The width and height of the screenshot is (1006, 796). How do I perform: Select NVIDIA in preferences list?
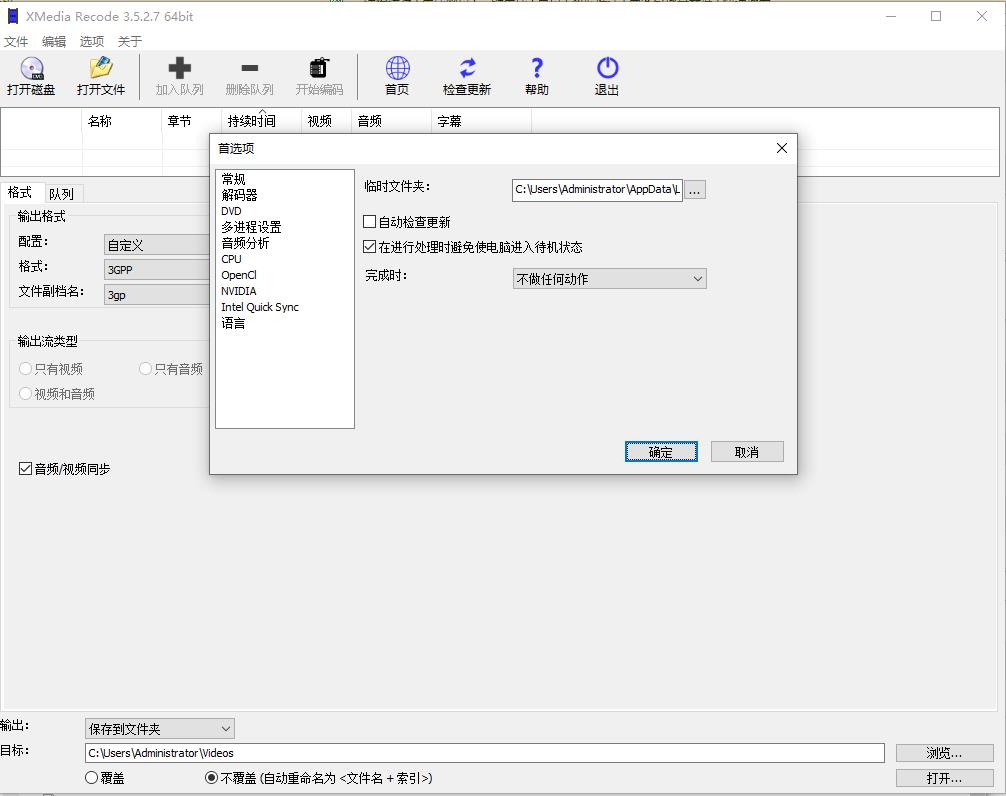239,291
